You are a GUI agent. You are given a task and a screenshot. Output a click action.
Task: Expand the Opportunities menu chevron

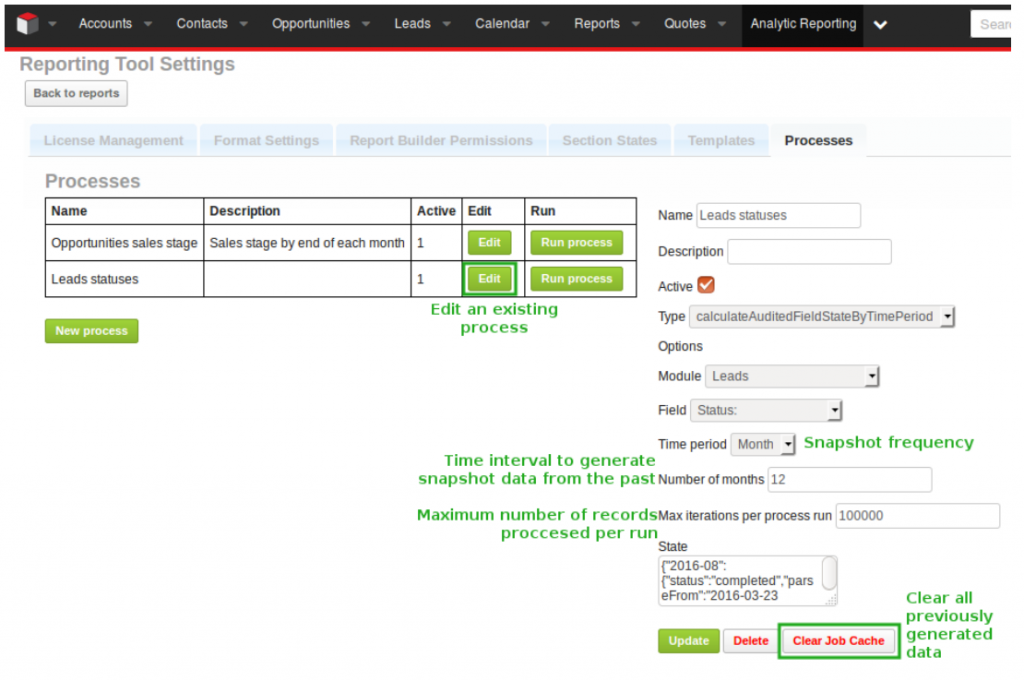tap(364, 24)
